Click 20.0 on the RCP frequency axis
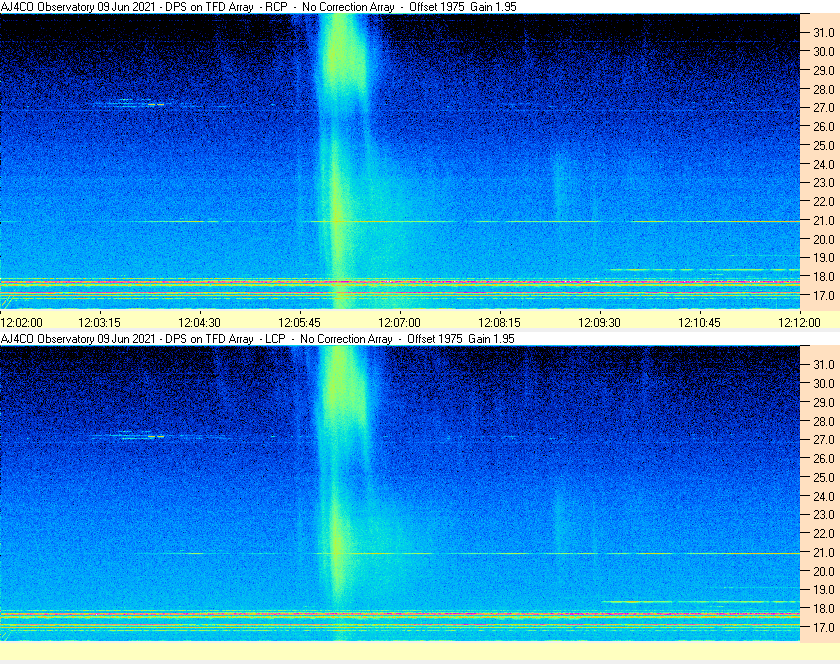840x664 pixels. click(x=824, y=240)
